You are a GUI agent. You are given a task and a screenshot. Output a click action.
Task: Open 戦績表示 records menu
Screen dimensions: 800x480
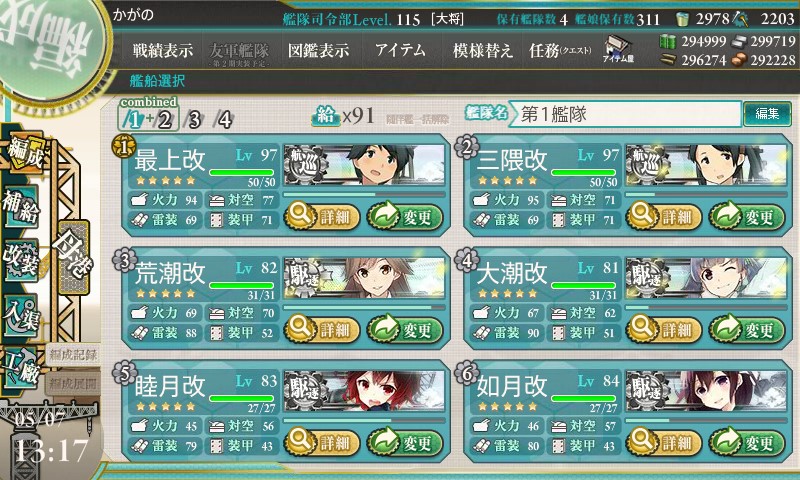pyautogui.click(x=163, y=50)
